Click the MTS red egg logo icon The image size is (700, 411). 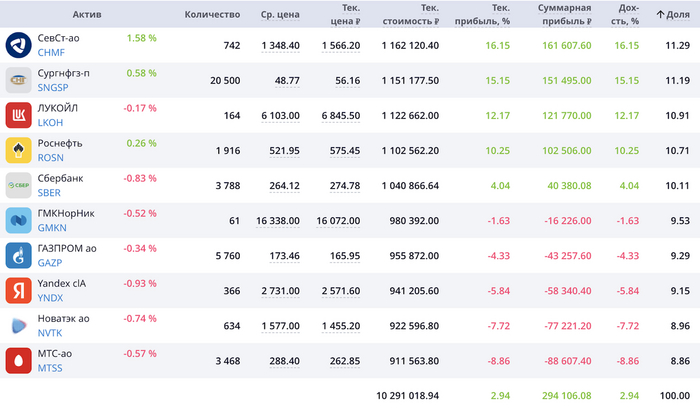click(20, 360)
